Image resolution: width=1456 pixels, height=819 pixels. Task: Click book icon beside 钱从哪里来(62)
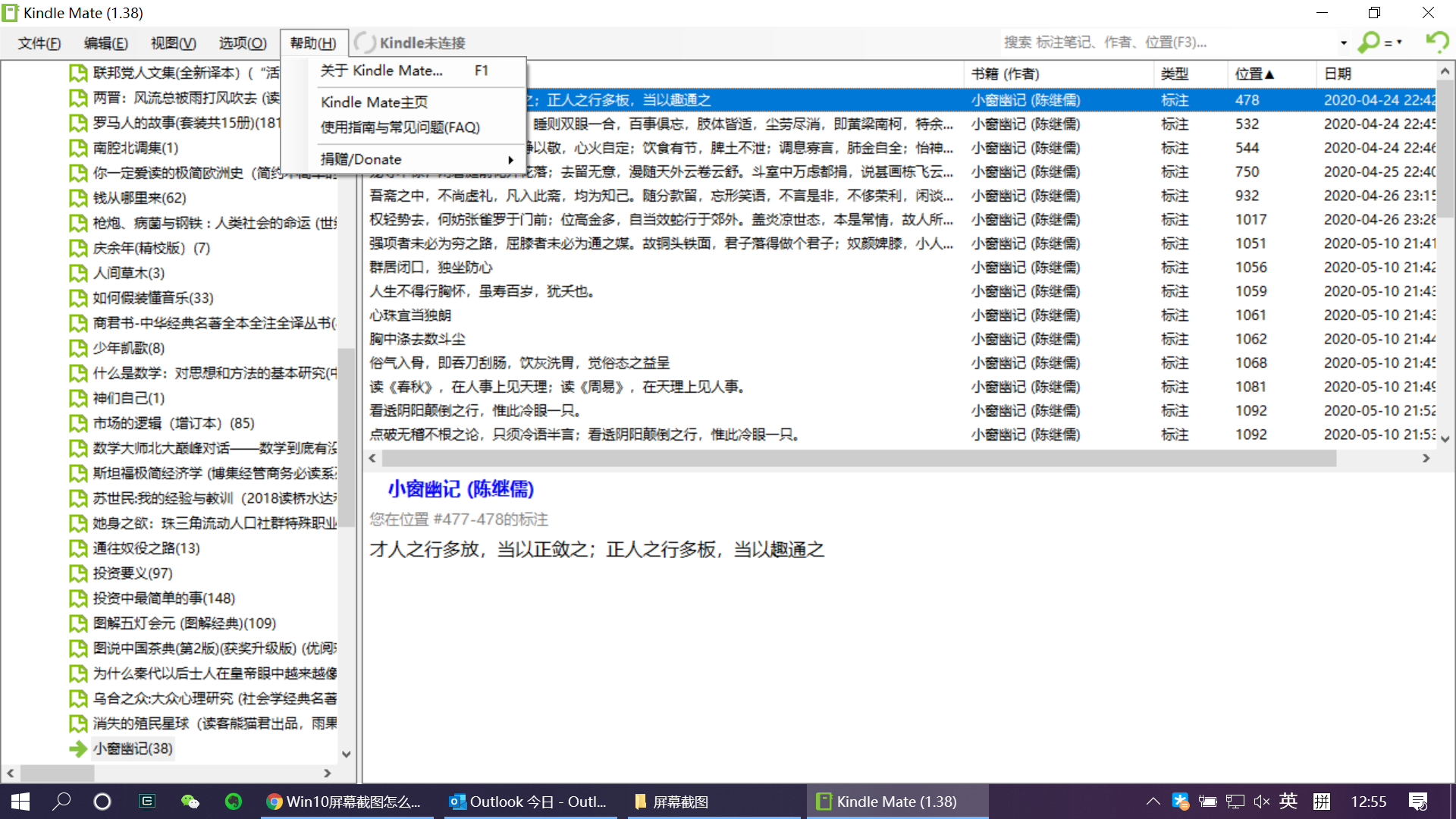click(77, 198)
